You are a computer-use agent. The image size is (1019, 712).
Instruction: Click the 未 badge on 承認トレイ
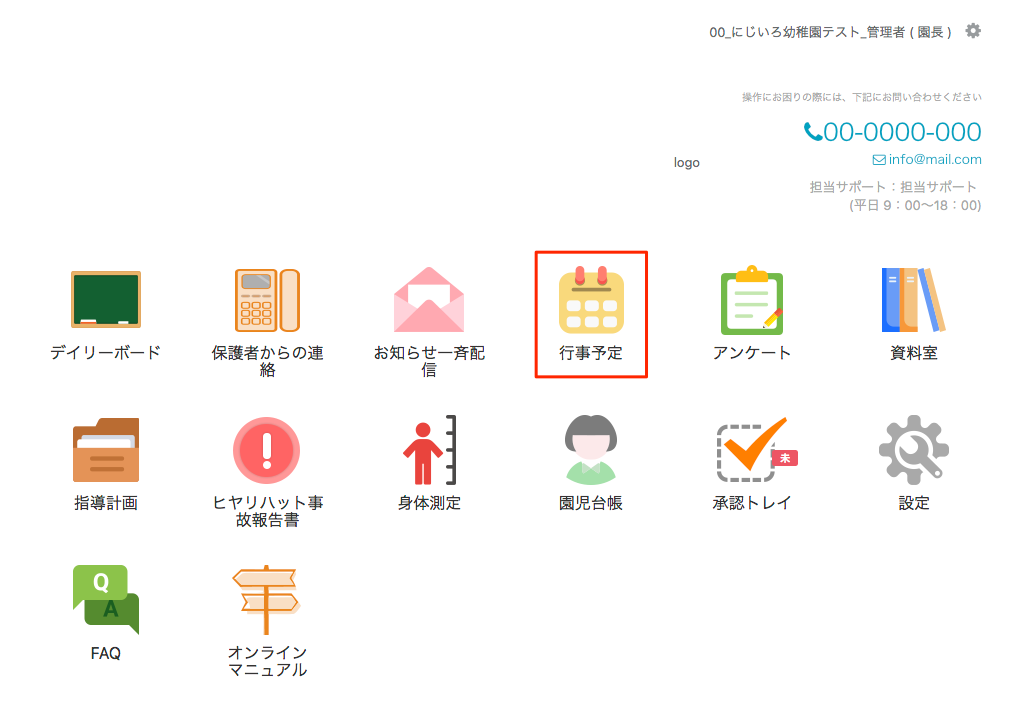785,458
